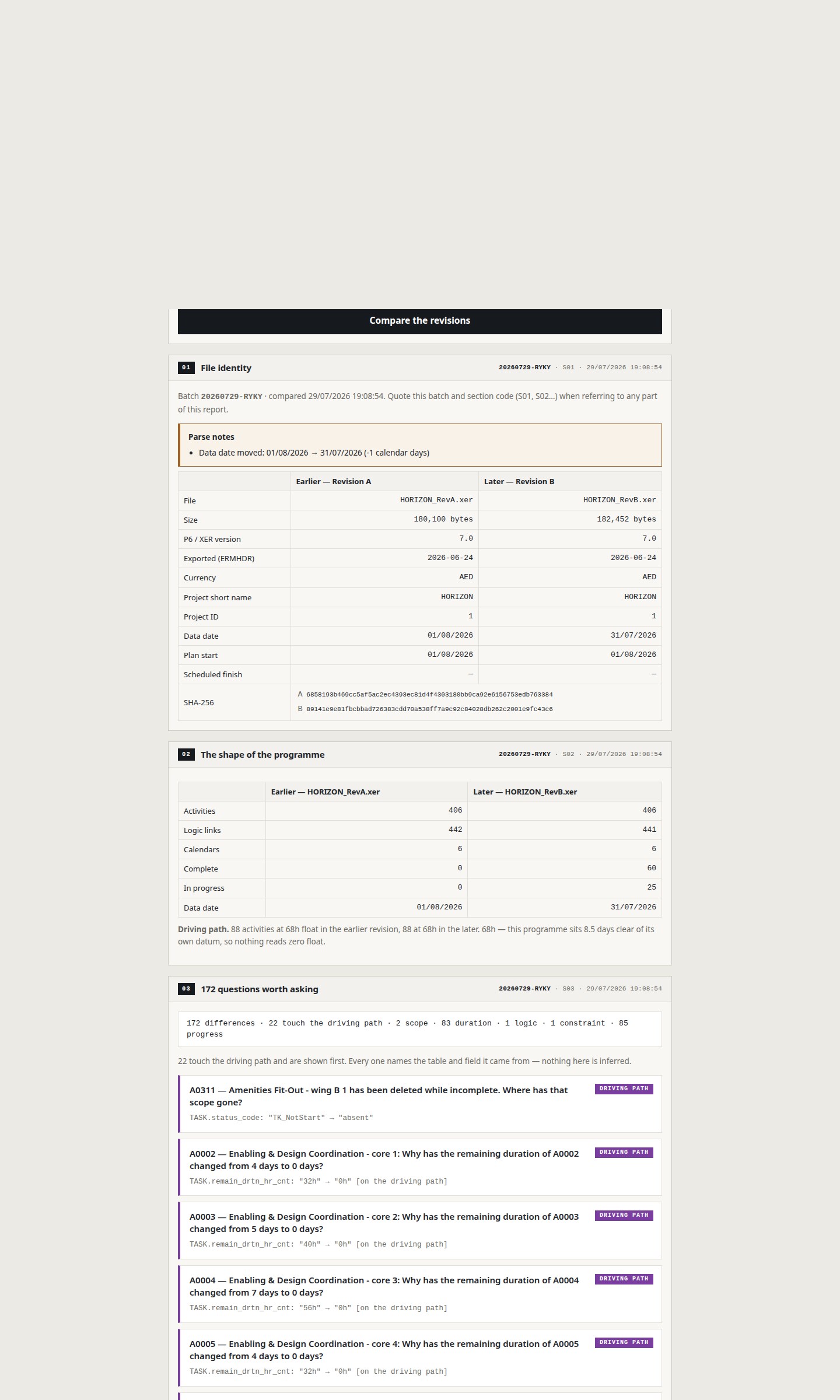Screen dimensions: 840x1400
Task: Select the "Project ID" row label
Action: click(201, 617)
